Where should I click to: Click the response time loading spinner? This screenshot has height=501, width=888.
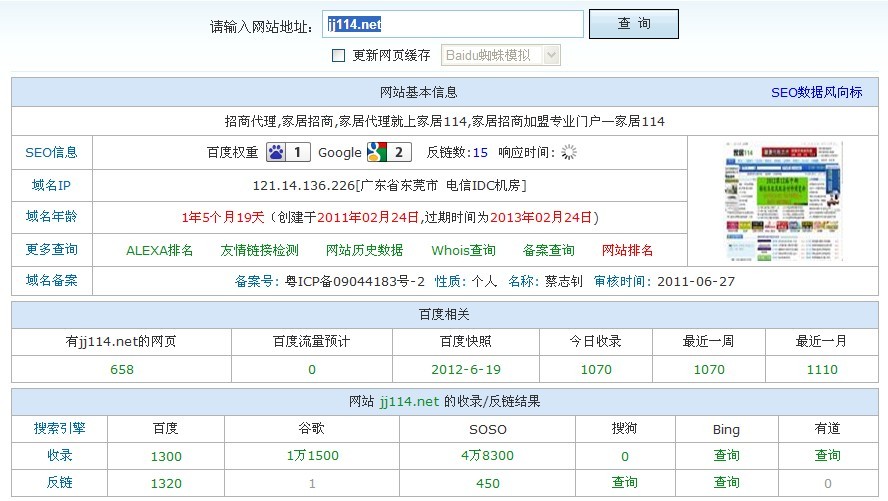569,152
